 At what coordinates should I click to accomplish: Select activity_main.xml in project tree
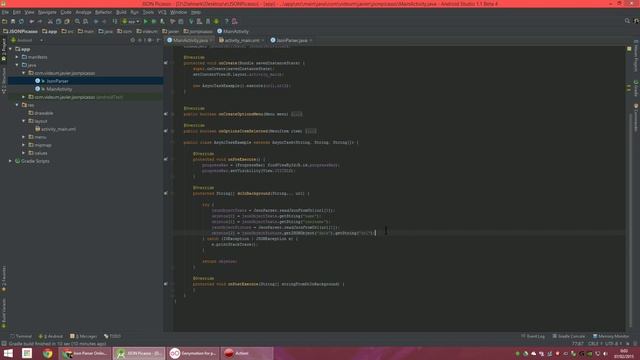click(x=58, y=129)
